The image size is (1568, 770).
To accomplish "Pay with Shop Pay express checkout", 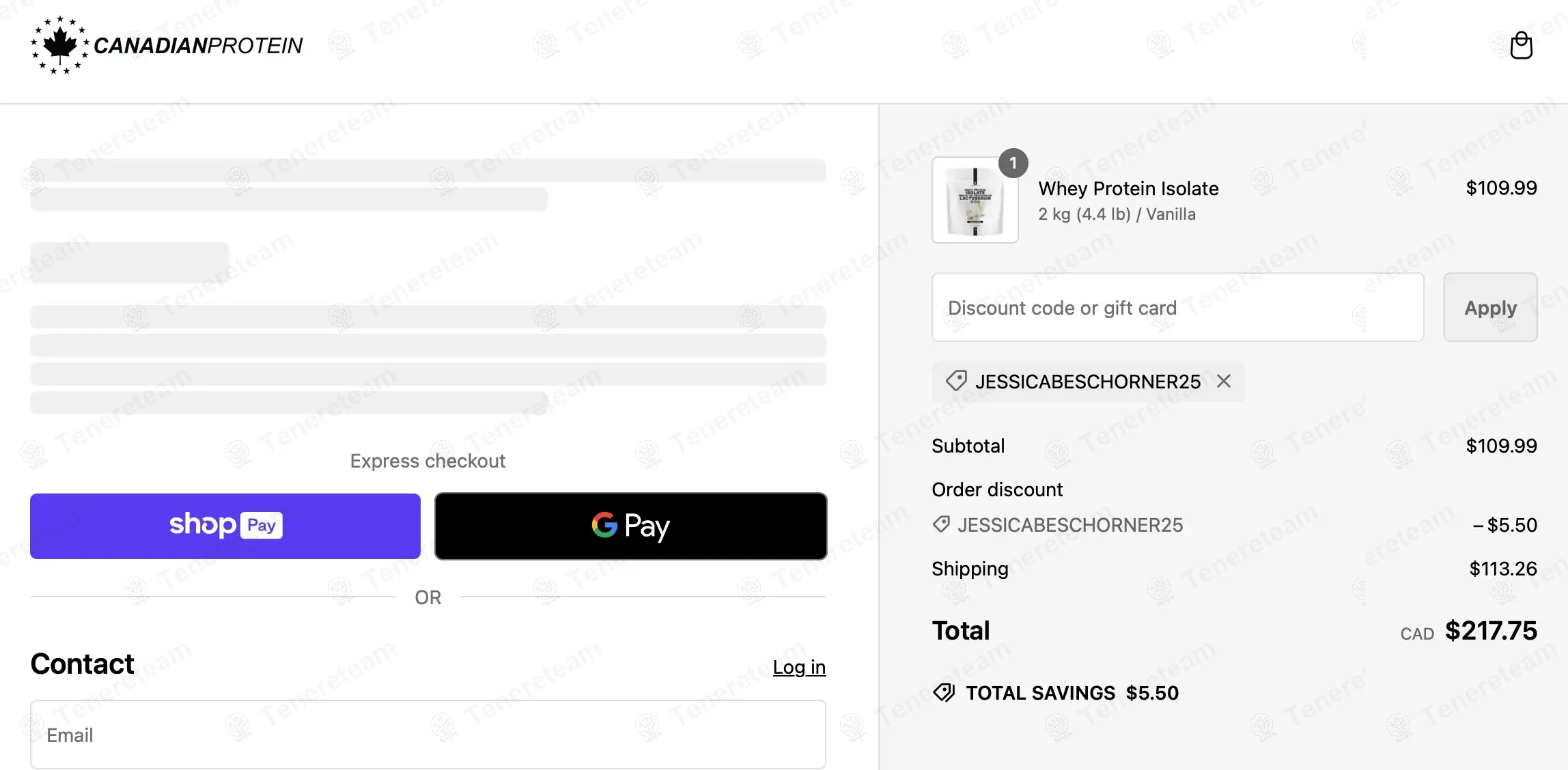I will coord(225,526).
